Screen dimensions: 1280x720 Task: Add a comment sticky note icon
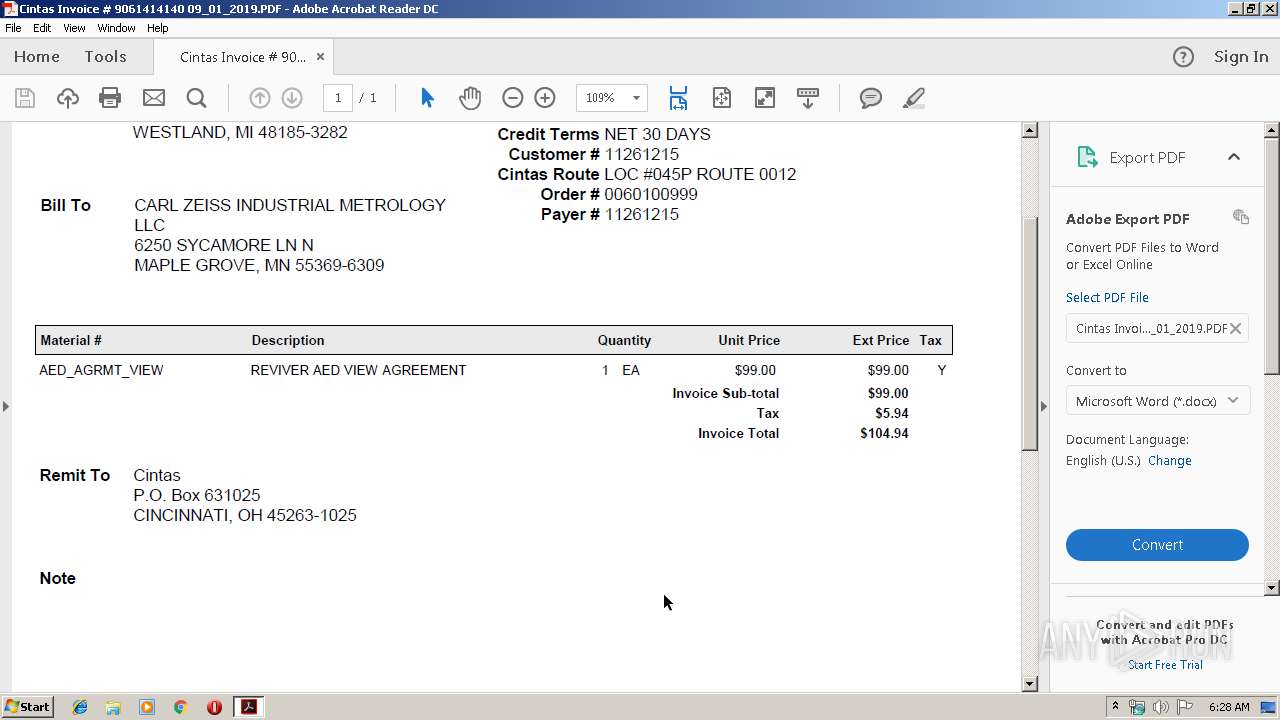tap(871, 98)
